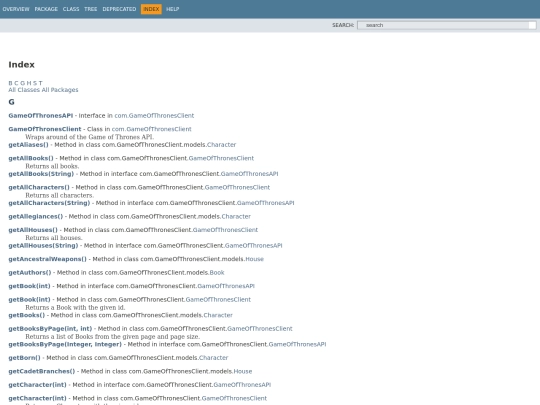Open the getAllHouses() method link
The image size is (540, 405).
(33, 230)
